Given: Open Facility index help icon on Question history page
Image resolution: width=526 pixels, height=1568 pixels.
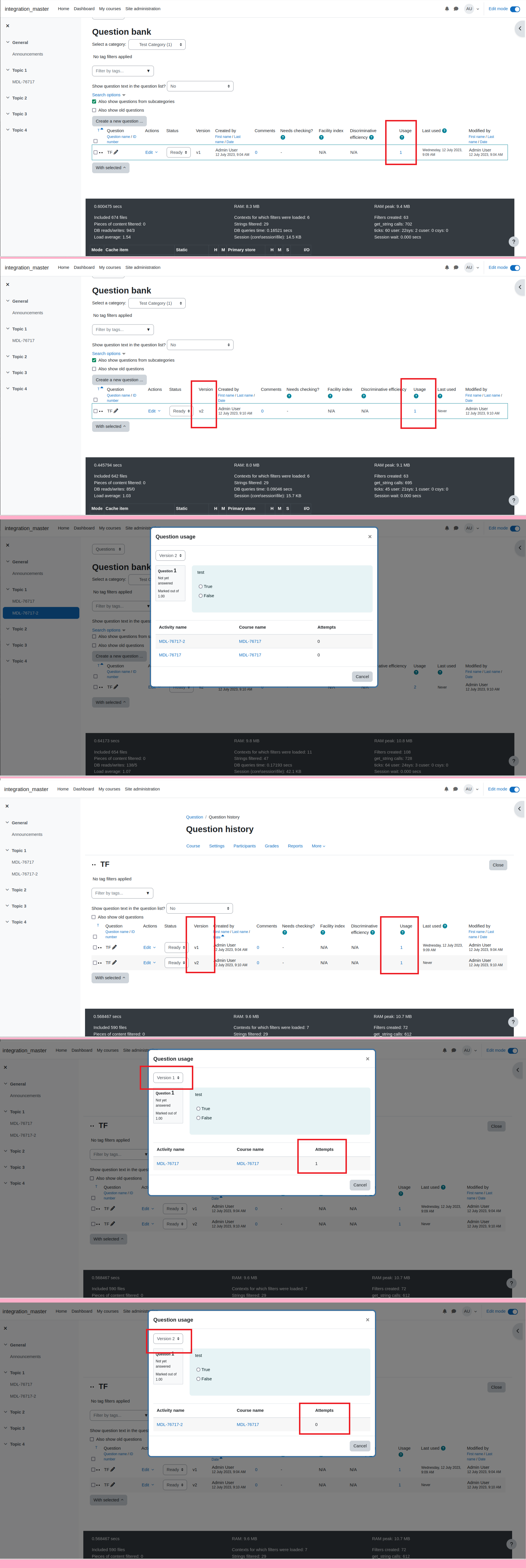Looking at the screenshot, I should click(322, 933).
